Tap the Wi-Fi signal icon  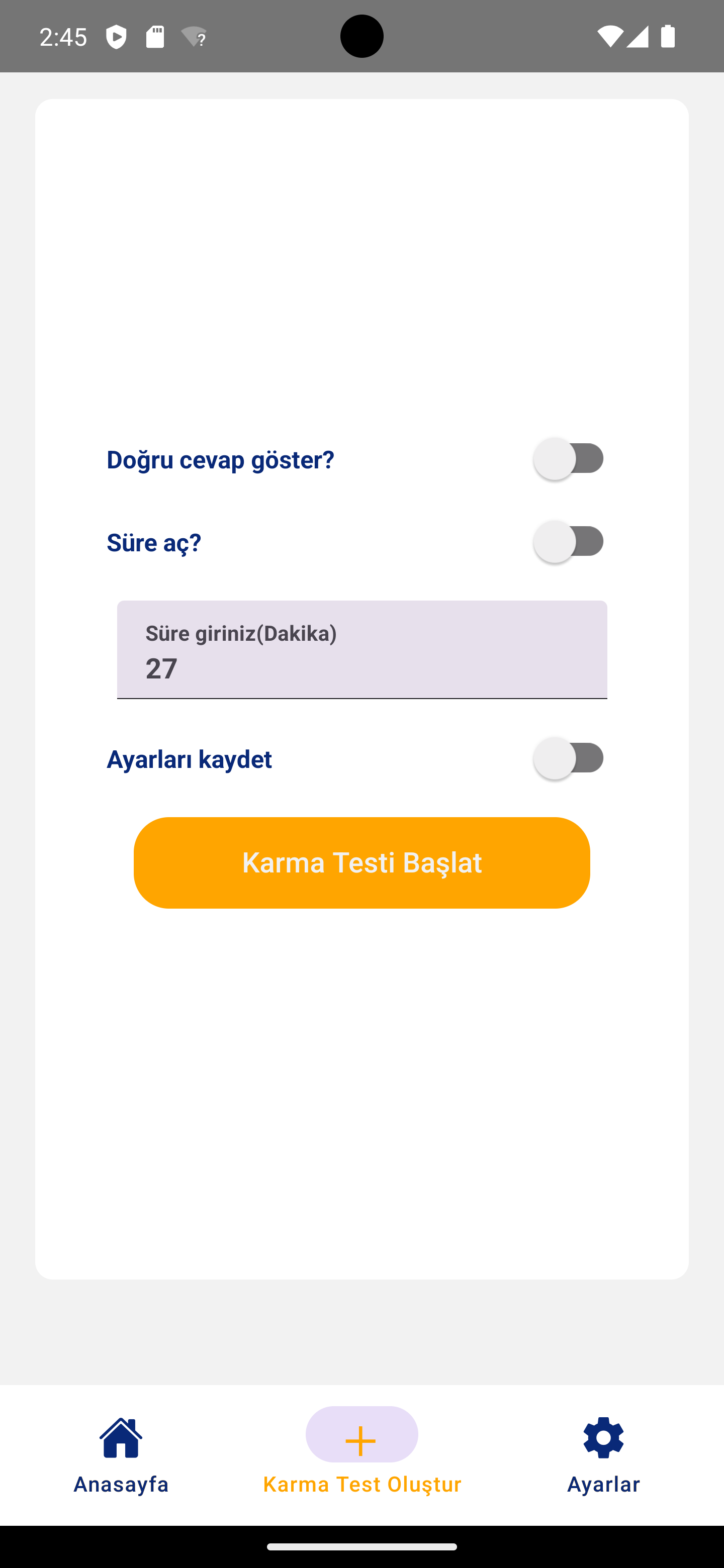609,37
